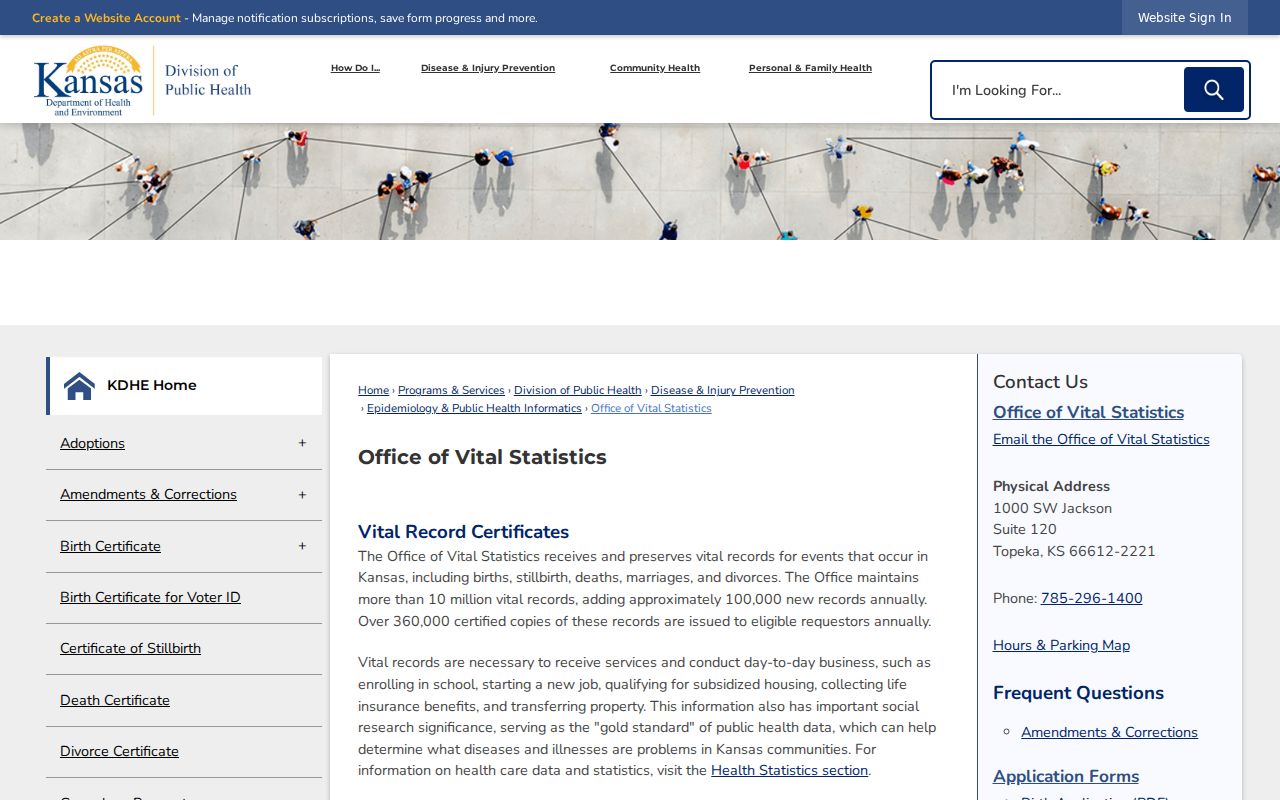Viewport: 1280px width, 800px height.
Task: Click Disease & Injury Prevention breadcrumb
Action: point(723,390)
